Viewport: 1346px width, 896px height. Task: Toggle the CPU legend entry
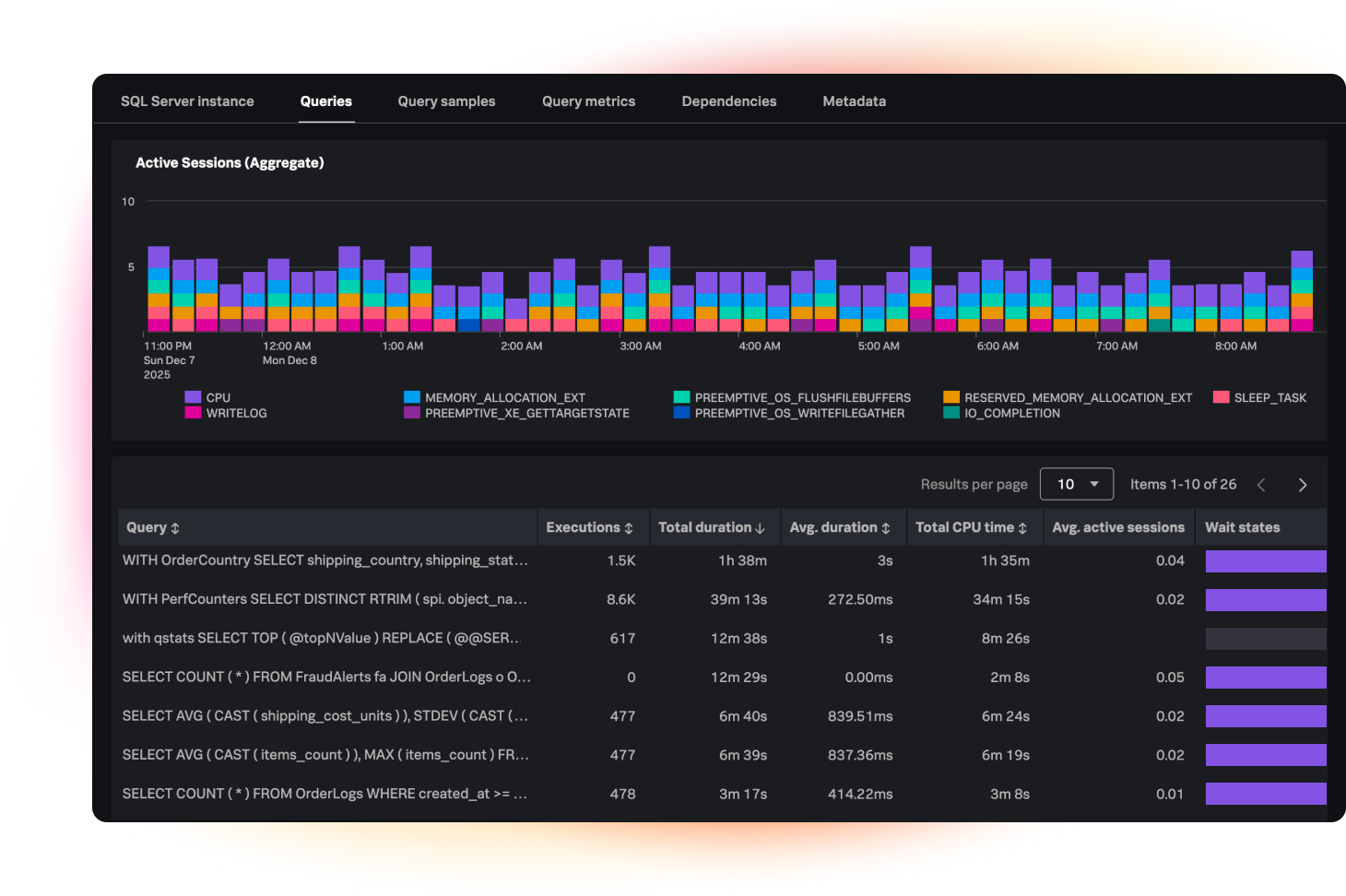click(x=211, y=396)
